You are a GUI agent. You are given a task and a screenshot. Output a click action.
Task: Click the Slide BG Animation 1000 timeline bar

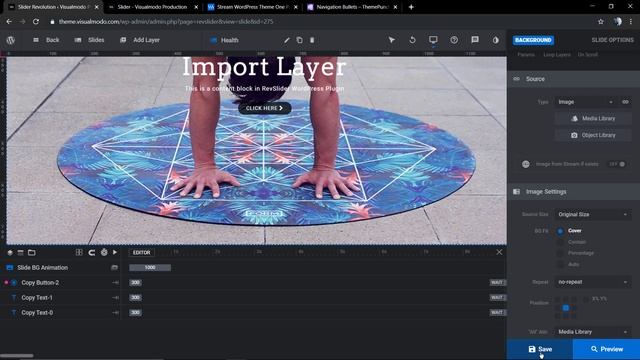(150, 268)
